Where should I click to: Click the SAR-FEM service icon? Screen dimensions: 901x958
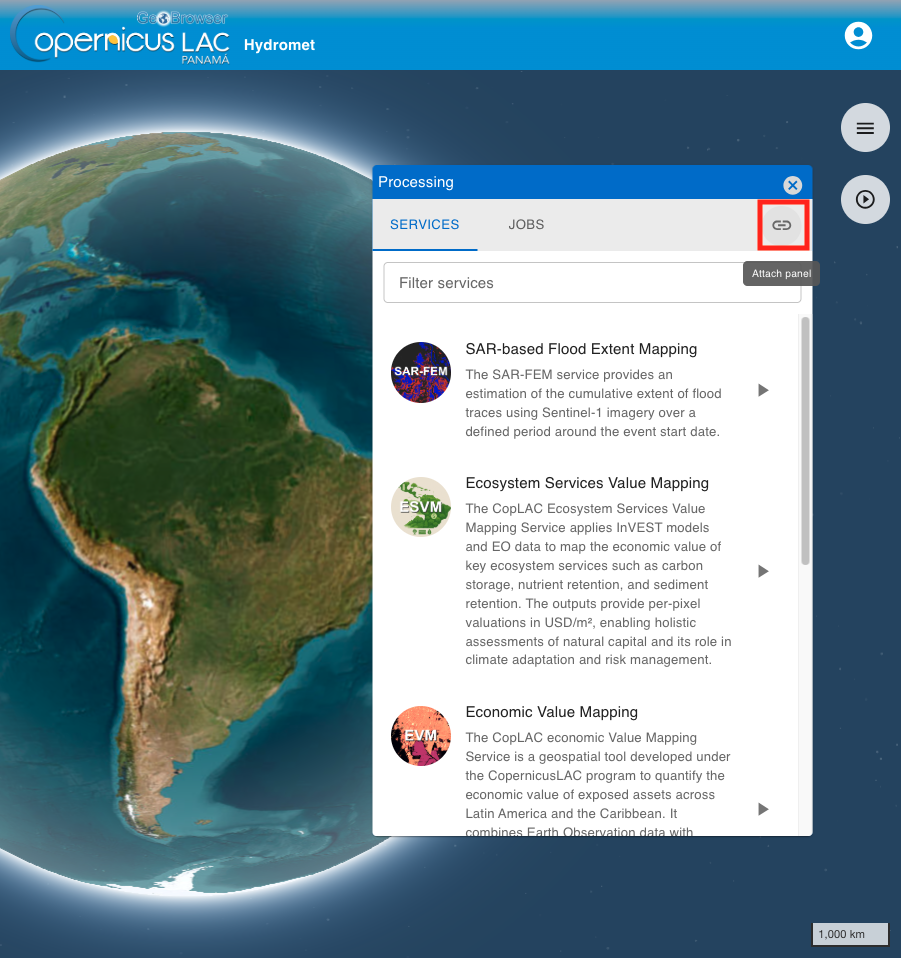click(x=421, y=372)
